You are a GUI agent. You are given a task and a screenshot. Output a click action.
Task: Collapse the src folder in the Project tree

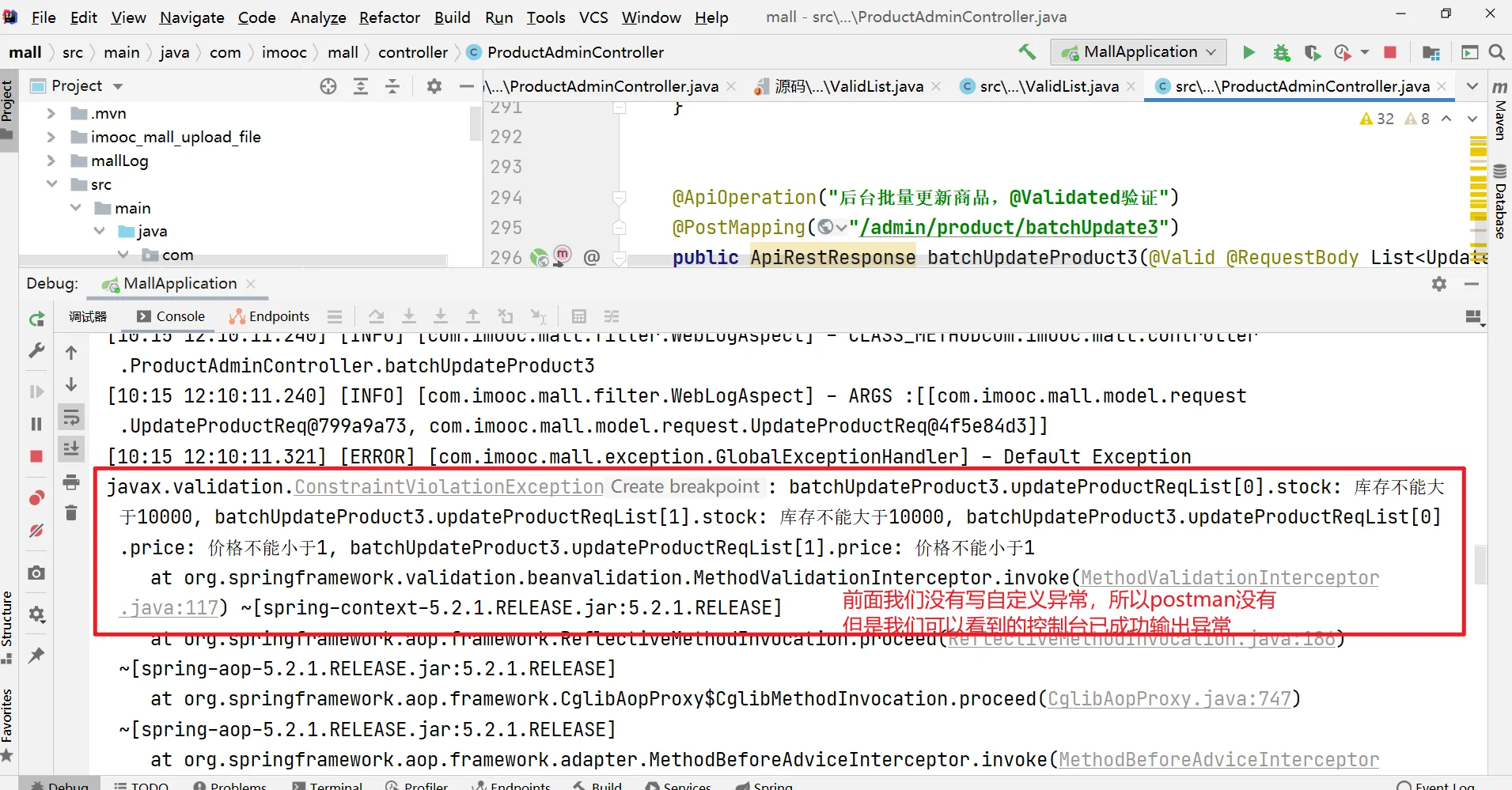pyautogui.click(x=51, y=184)
